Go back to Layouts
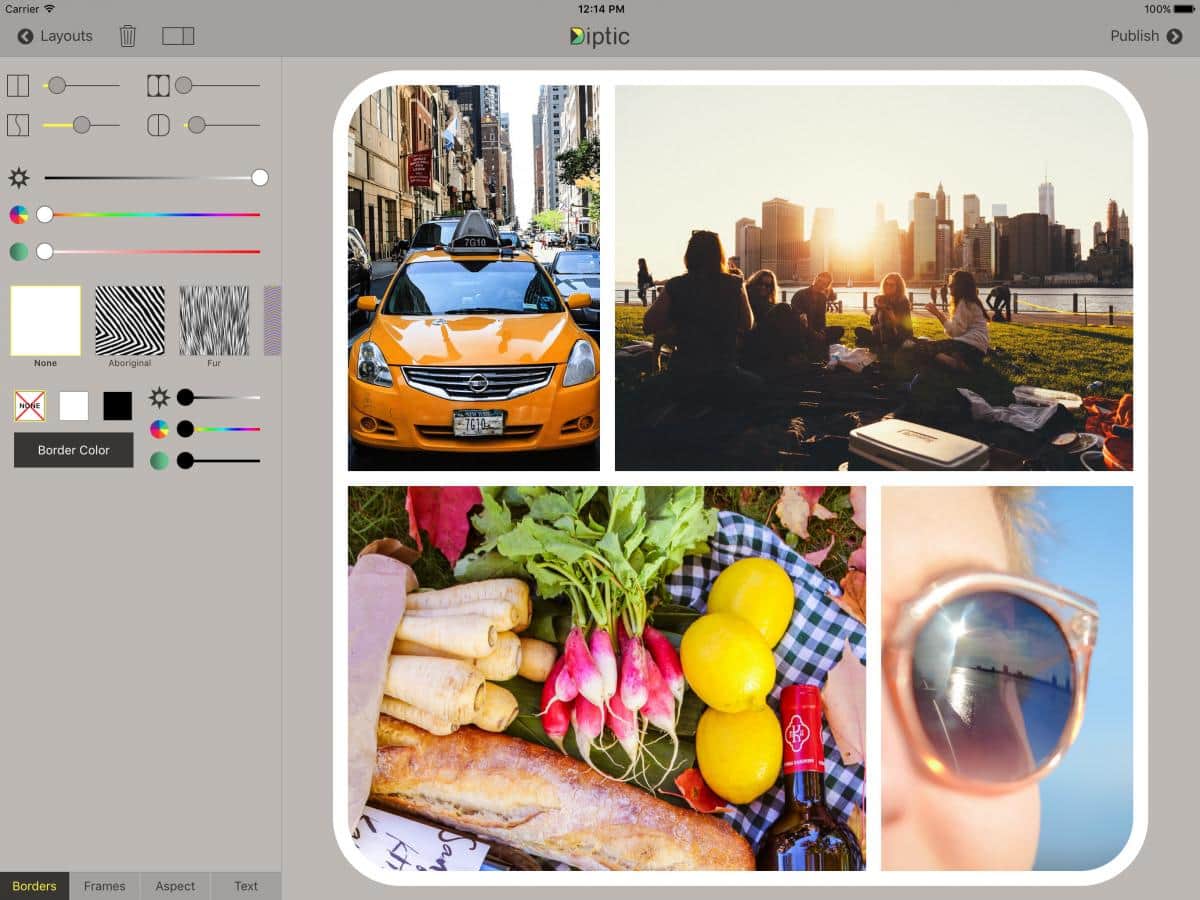This screenshot has width=1200, height=900. (55, 36)
